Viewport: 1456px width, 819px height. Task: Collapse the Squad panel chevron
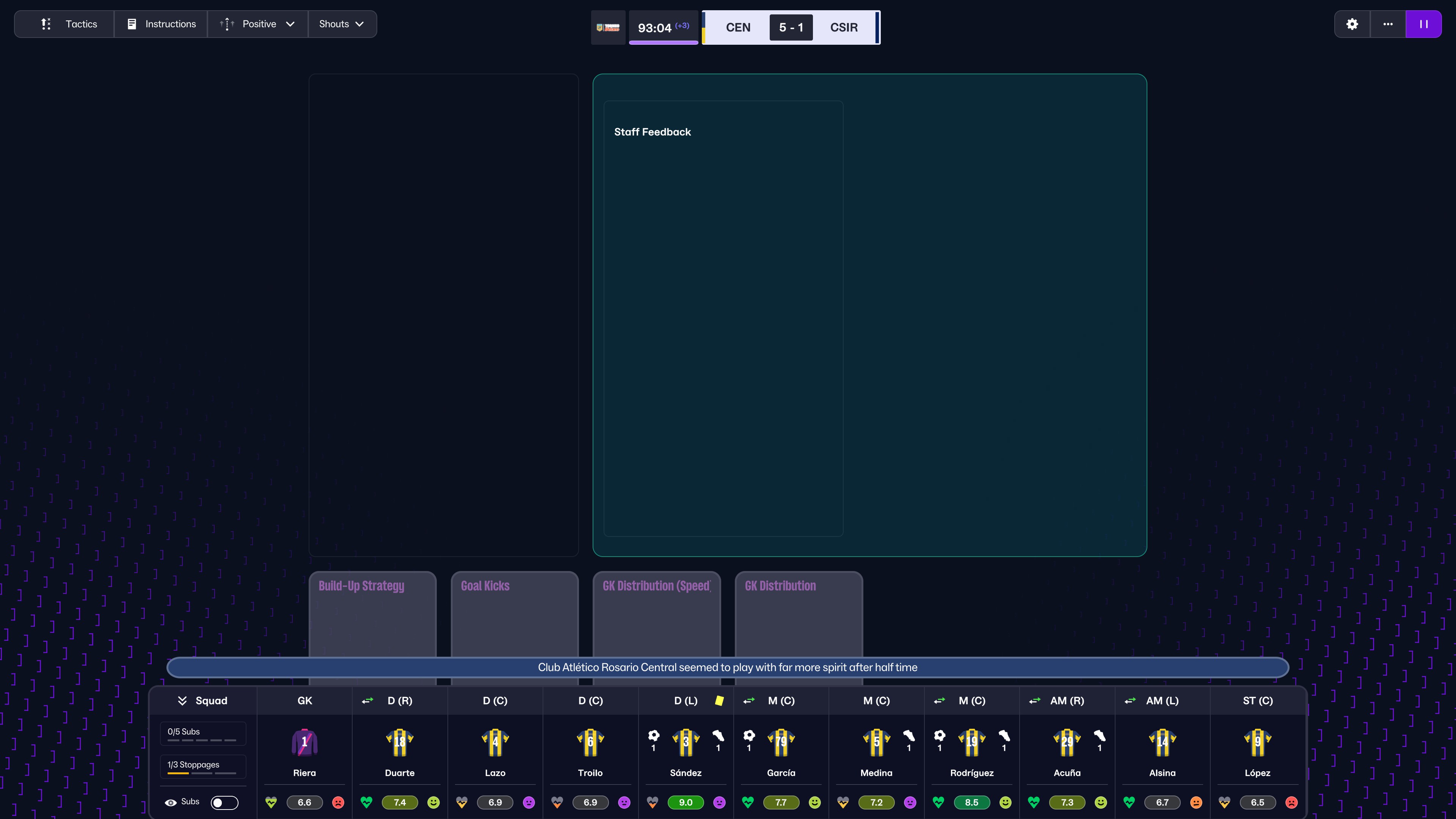pos(182,701)
